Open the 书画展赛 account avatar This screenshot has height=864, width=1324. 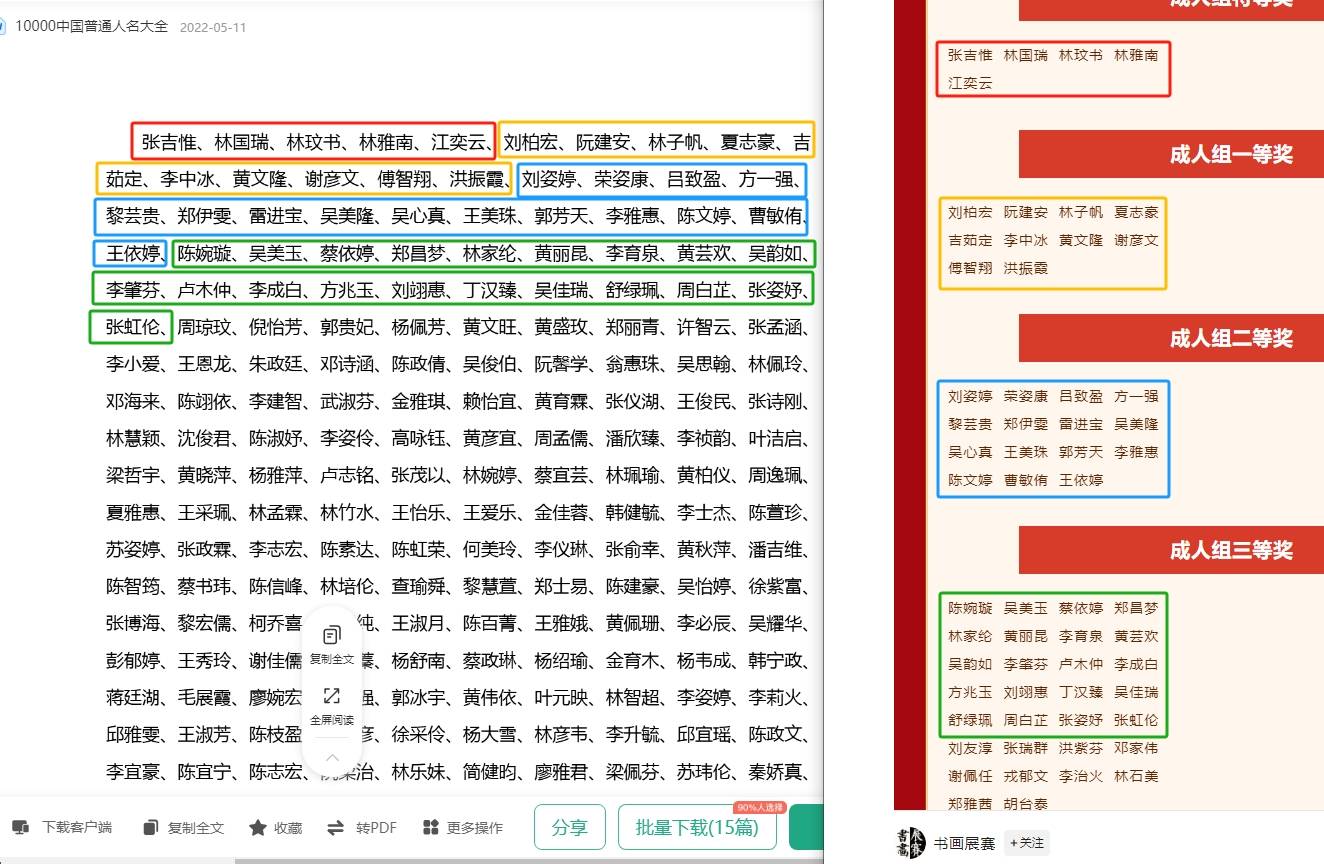[x=910, y=843]
